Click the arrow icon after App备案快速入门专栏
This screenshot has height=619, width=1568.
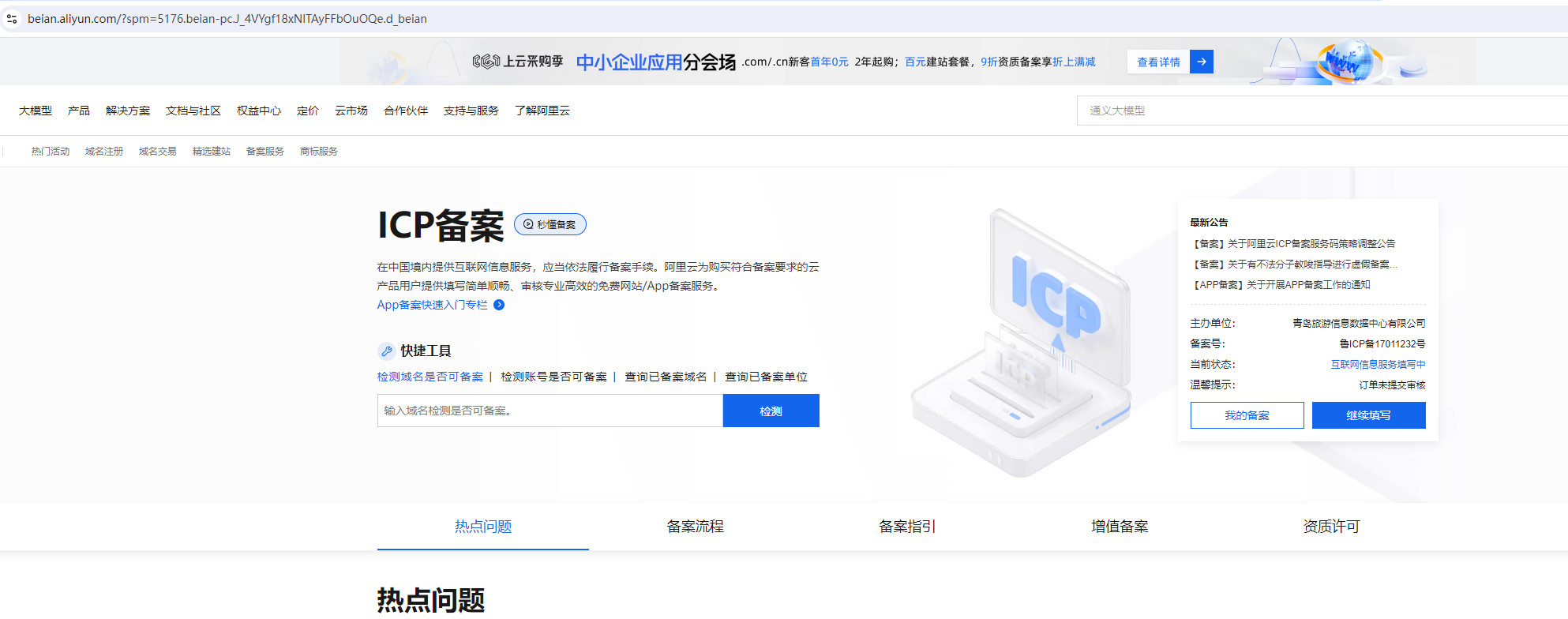tap(499, 305)
